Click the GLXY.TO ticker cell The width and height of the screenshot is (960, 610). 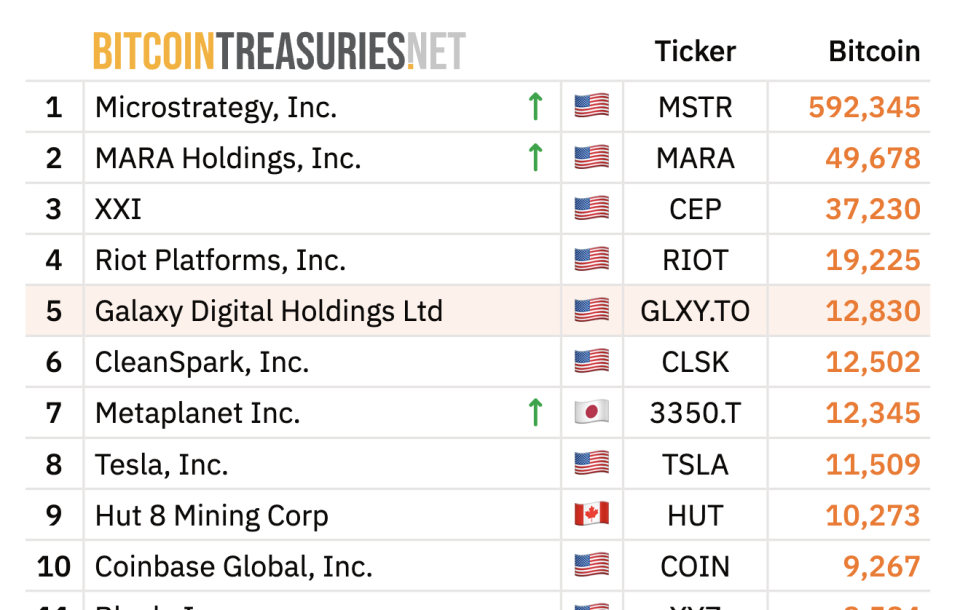pyautogui.click(x=695, y=311)
